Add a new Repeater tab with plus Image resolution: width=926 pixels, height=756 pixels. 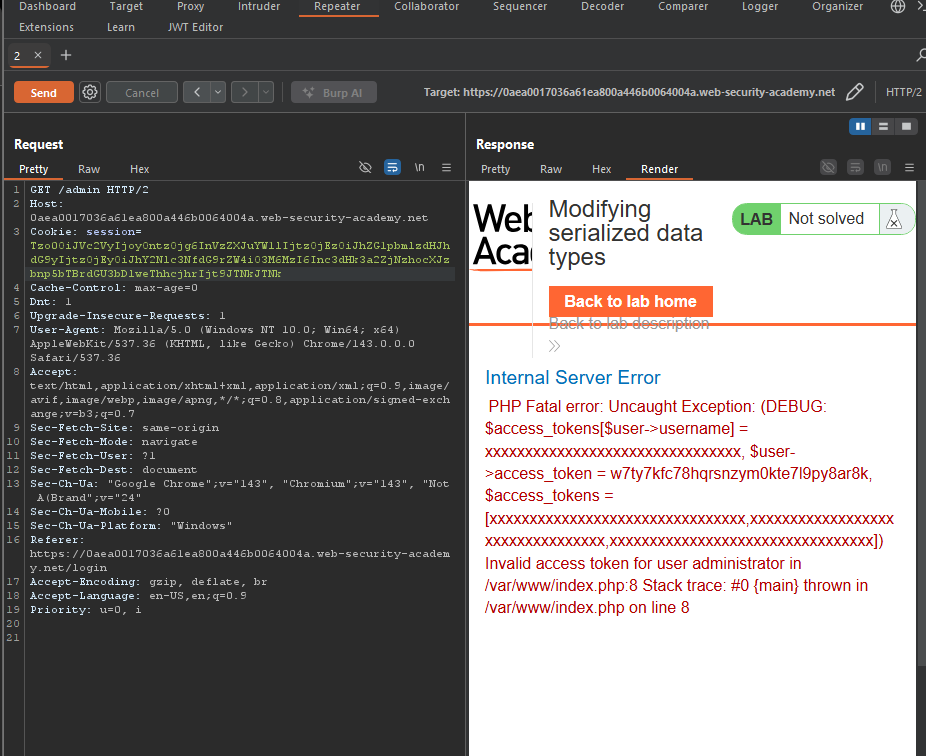[66, 55]
